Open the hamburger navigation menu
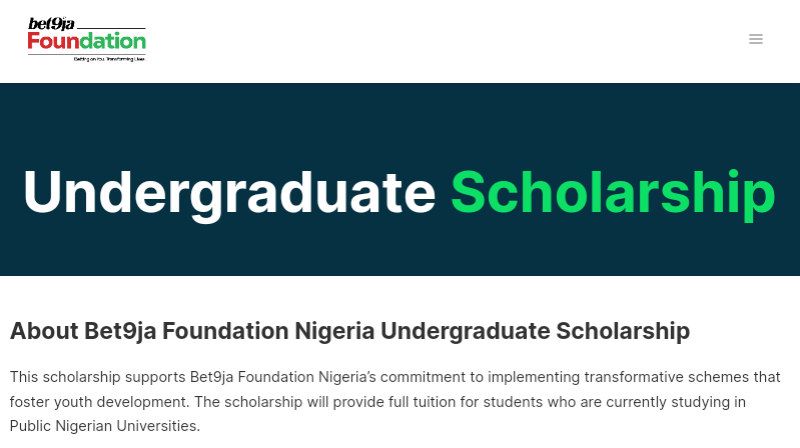Image resolution: width=800 pixels, height=448 pixels. [756, 39]
